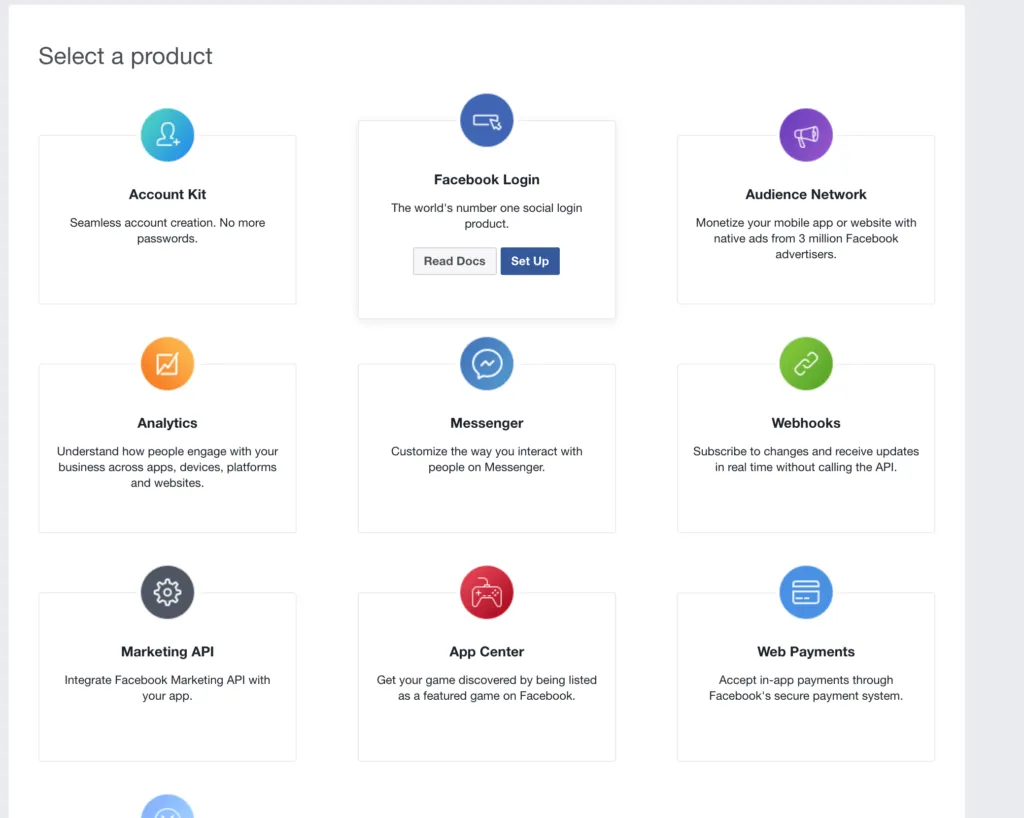Select the Audience Network title
1024x818 pixels.
806,195
